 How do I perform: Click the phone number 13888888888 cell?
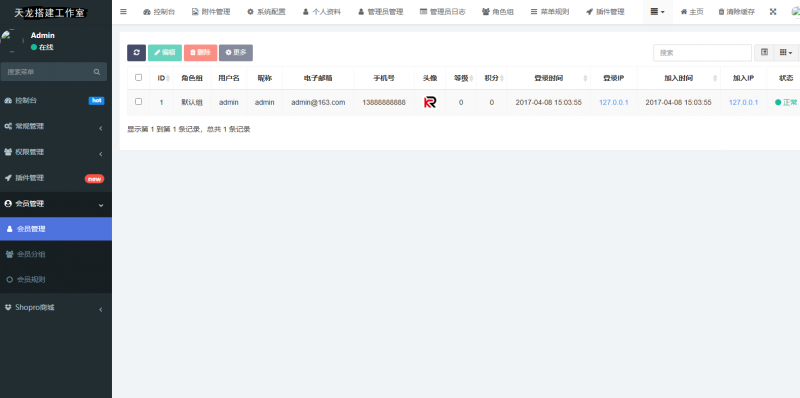pos(384,103)
